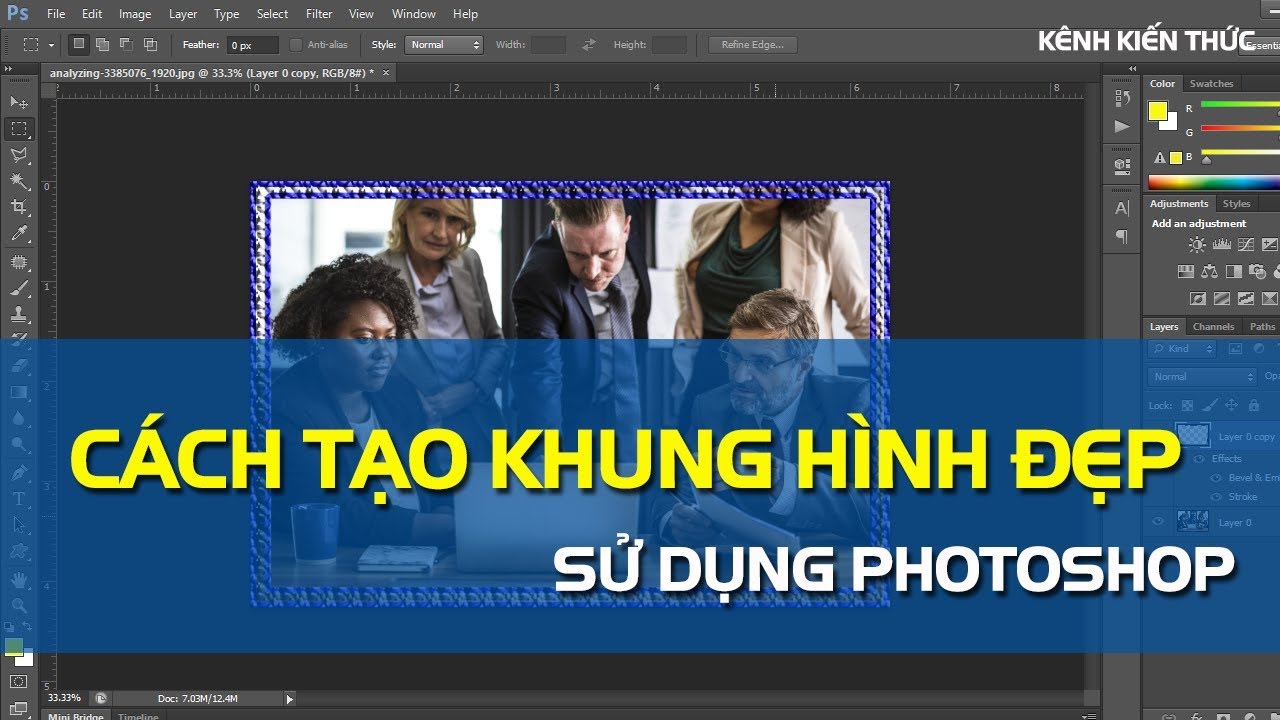Click the foreground color swatch in Color panel

[1158, 111]
